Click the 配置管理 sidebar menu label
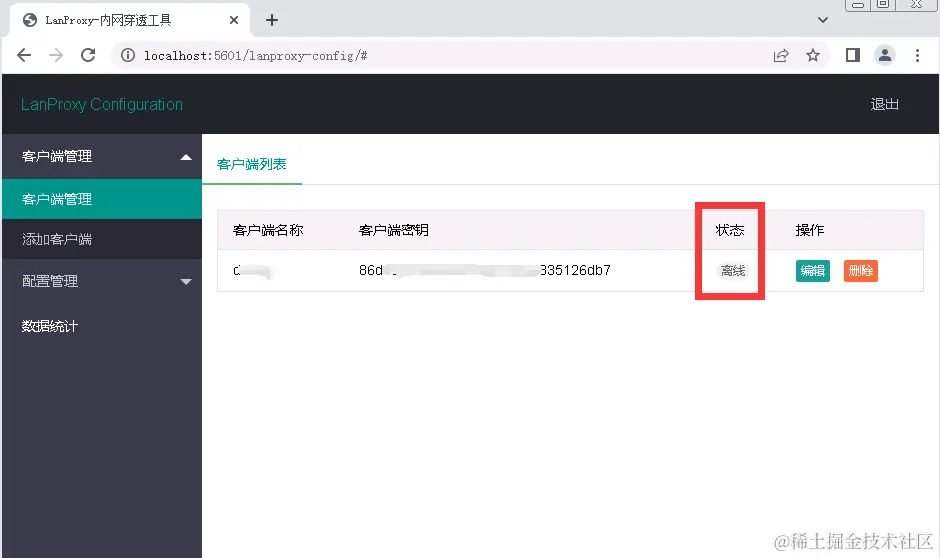This screenshot has width=940, height=558. (x=50, y=281)
